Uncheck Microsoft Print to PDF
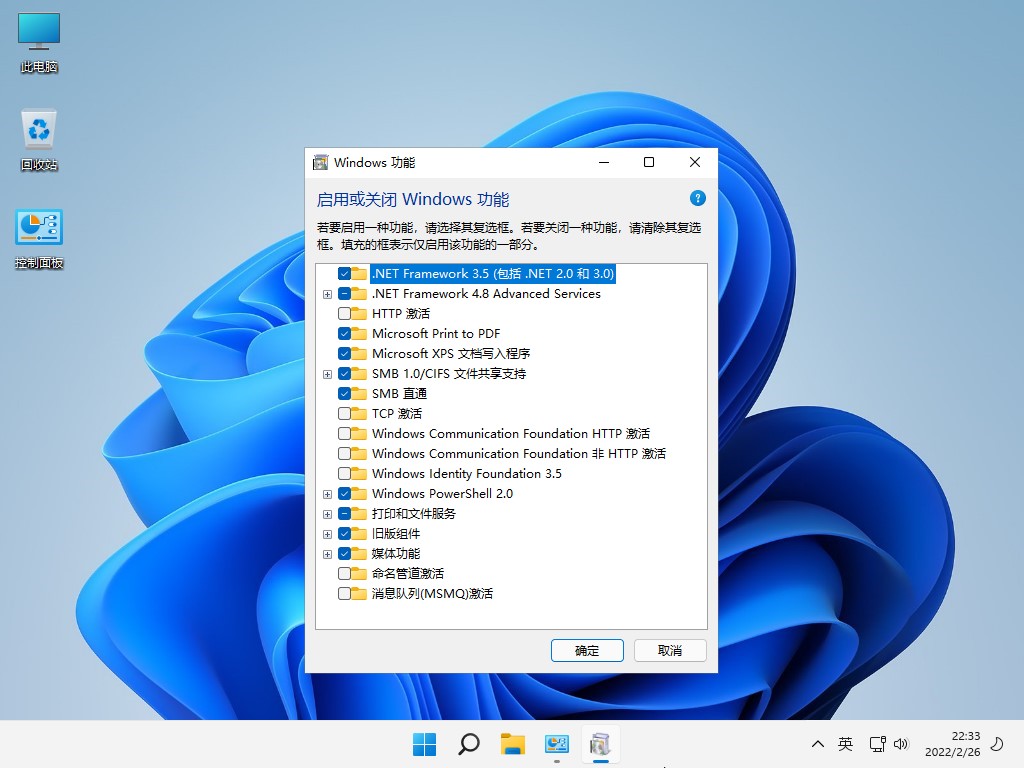This screenshot has height=768, width=1024. click(x=345, y=334)
